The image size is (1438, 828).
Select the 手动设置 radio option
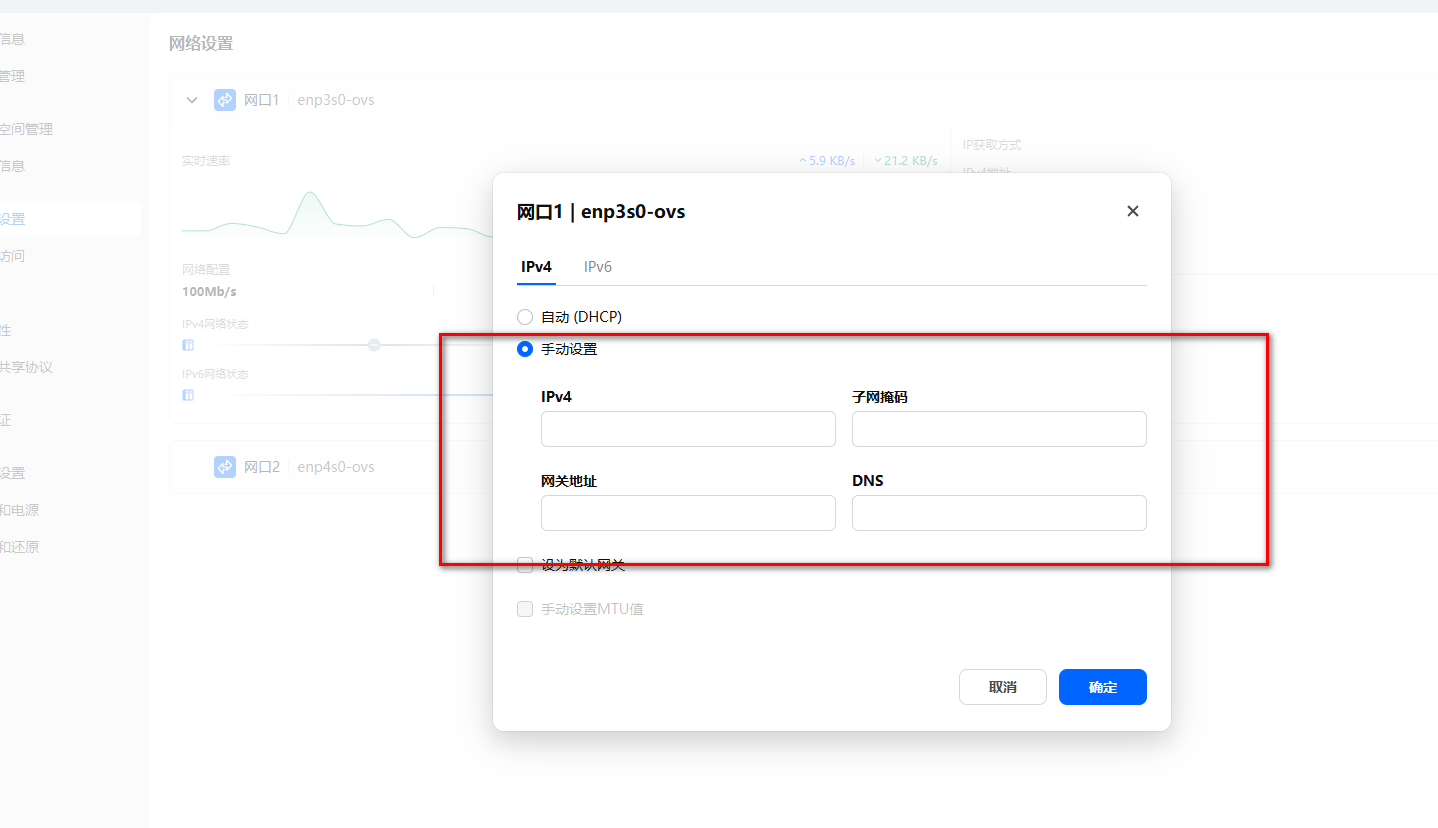(x=525, y=349)
